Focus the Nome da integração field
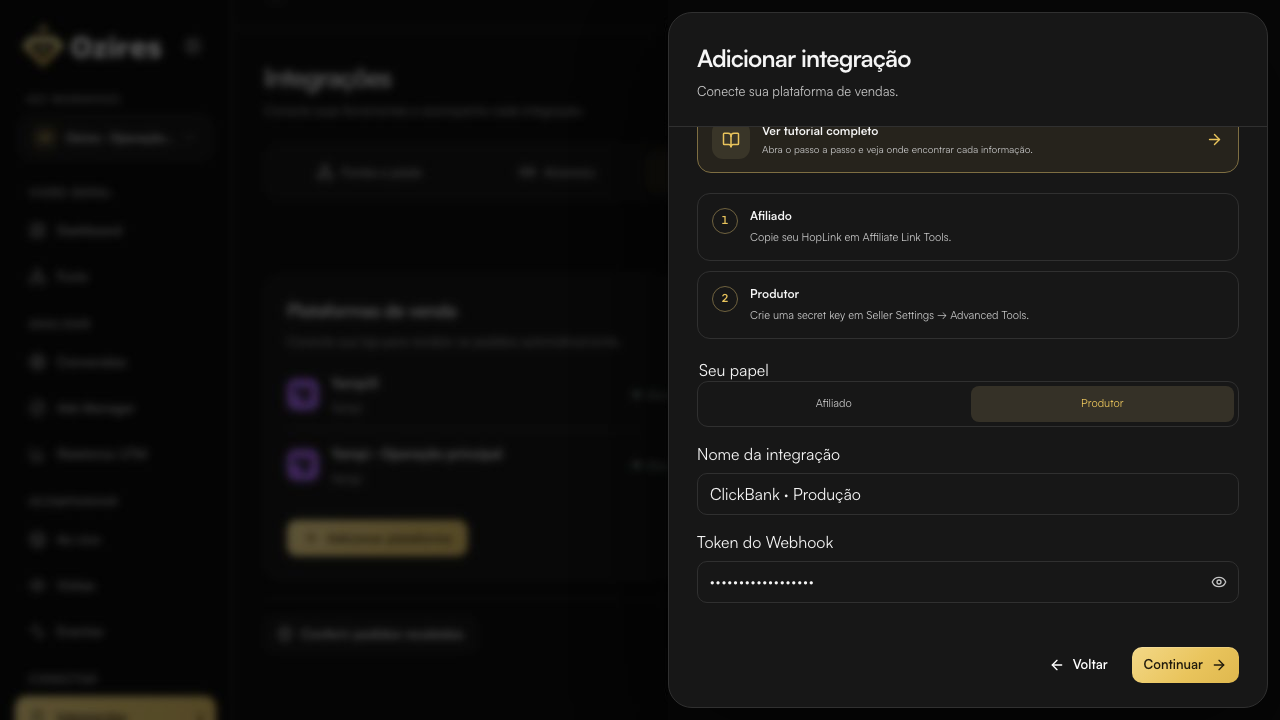1280x720 pixels. click(x=968, y=494)
